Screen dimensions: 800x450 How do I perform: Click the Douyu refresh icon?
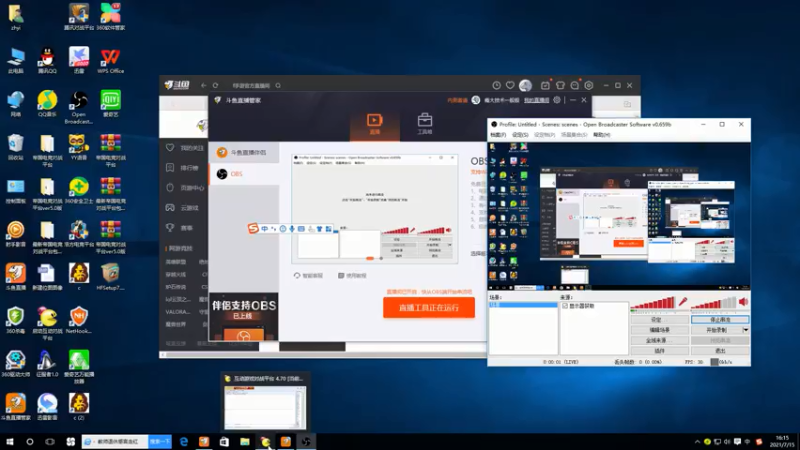pyautogui.click(x=215, y=85)
